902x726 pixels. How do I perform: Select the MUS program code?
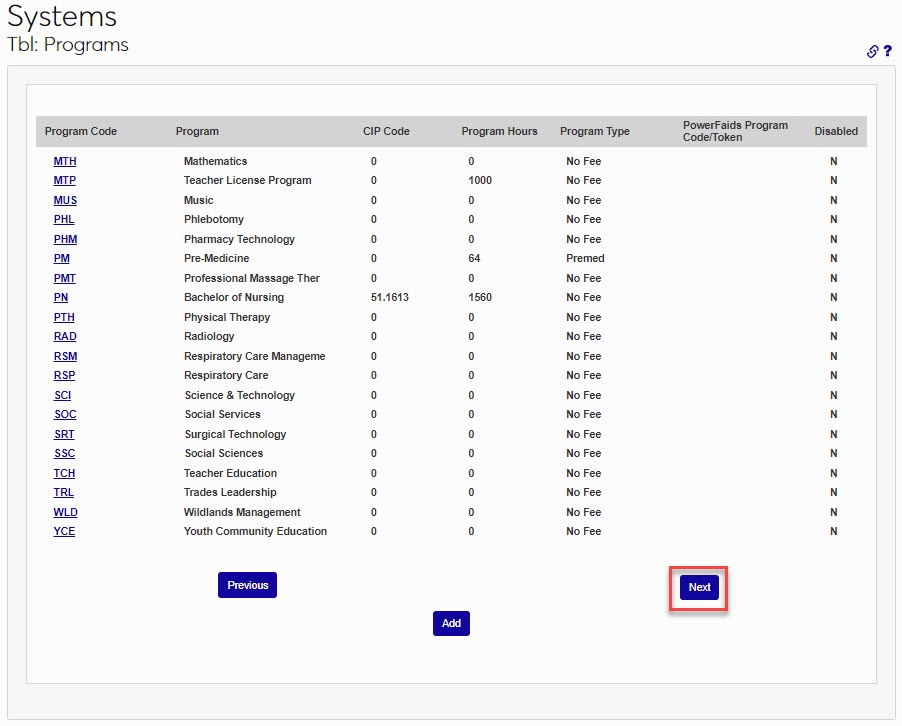[65, 200]
